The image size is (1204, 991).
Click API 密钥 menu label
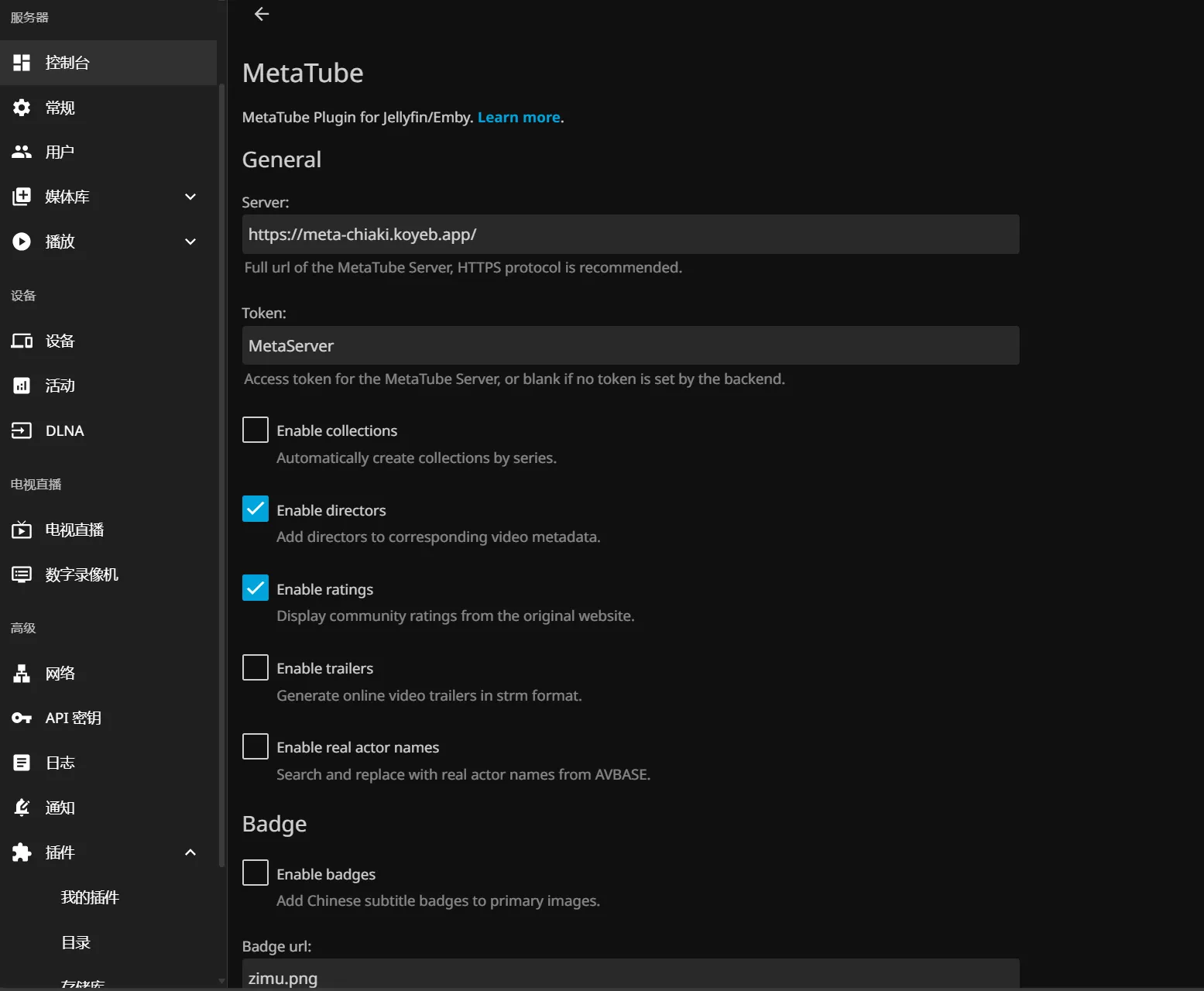pos(73,718)
